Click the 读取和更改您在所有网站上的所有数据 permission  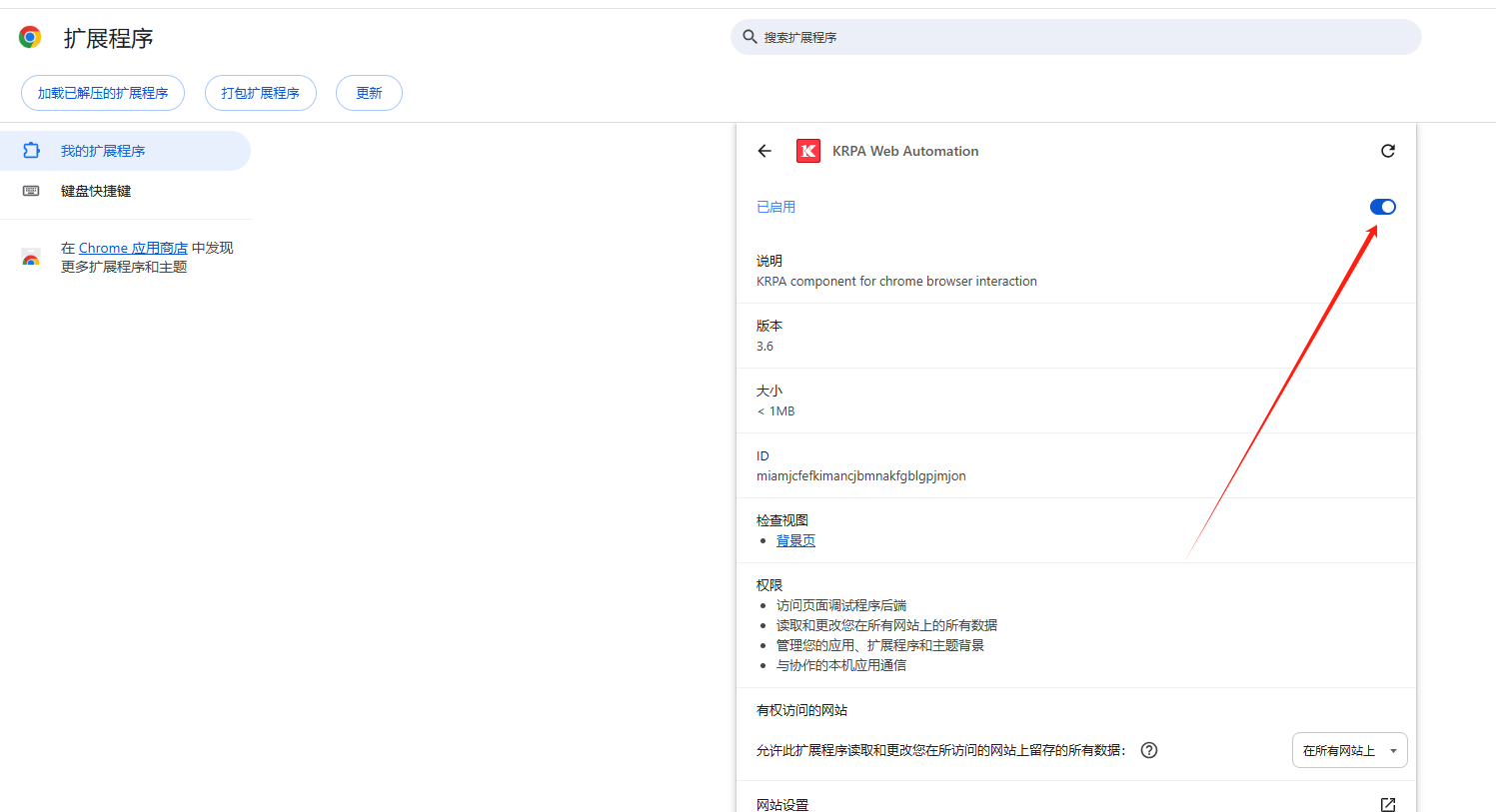pos(886,625)
